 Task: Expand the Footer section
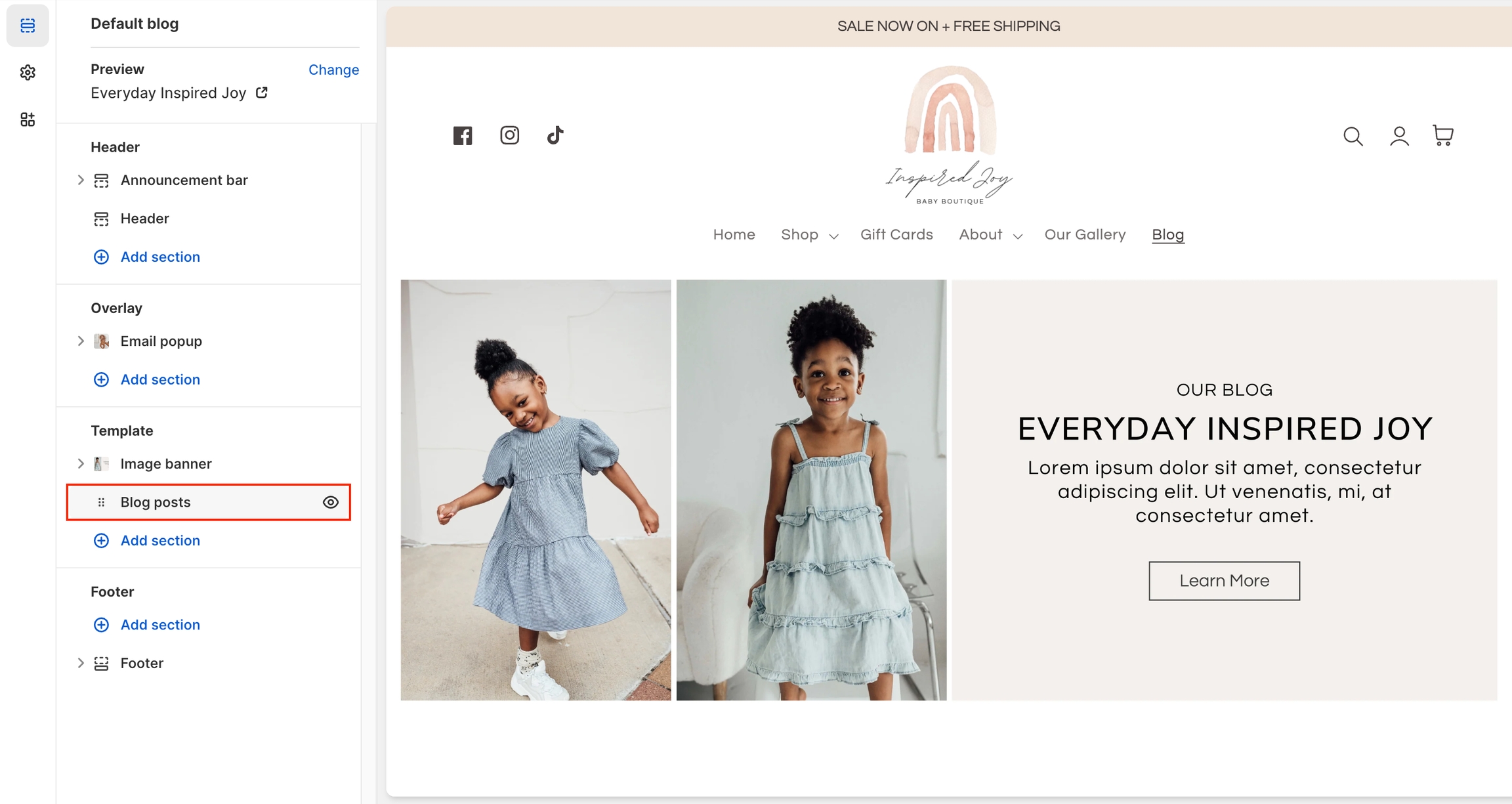pyautogui.click(x=81, y=663)
